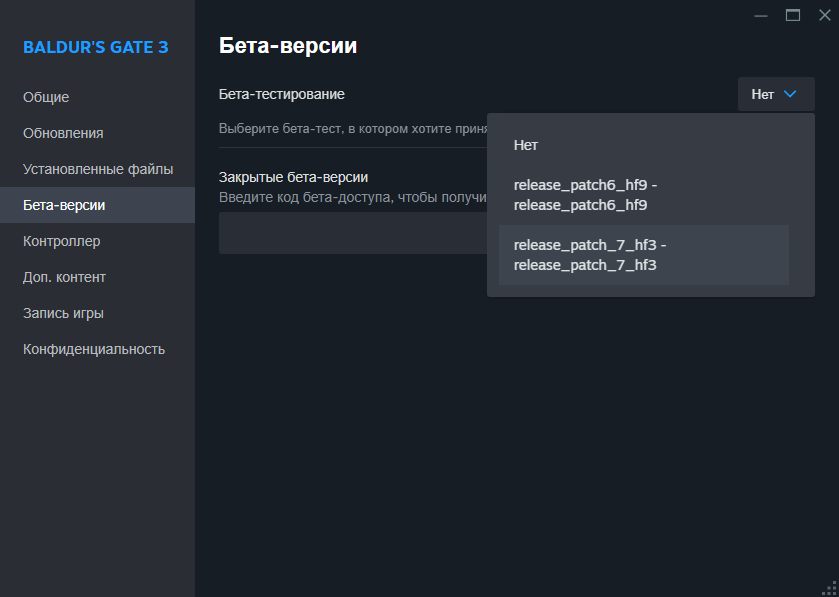Image resolution: width=839 pixels, height=597 pixels.
Task: Minimize the properties window
Action: tap(761, 16)
